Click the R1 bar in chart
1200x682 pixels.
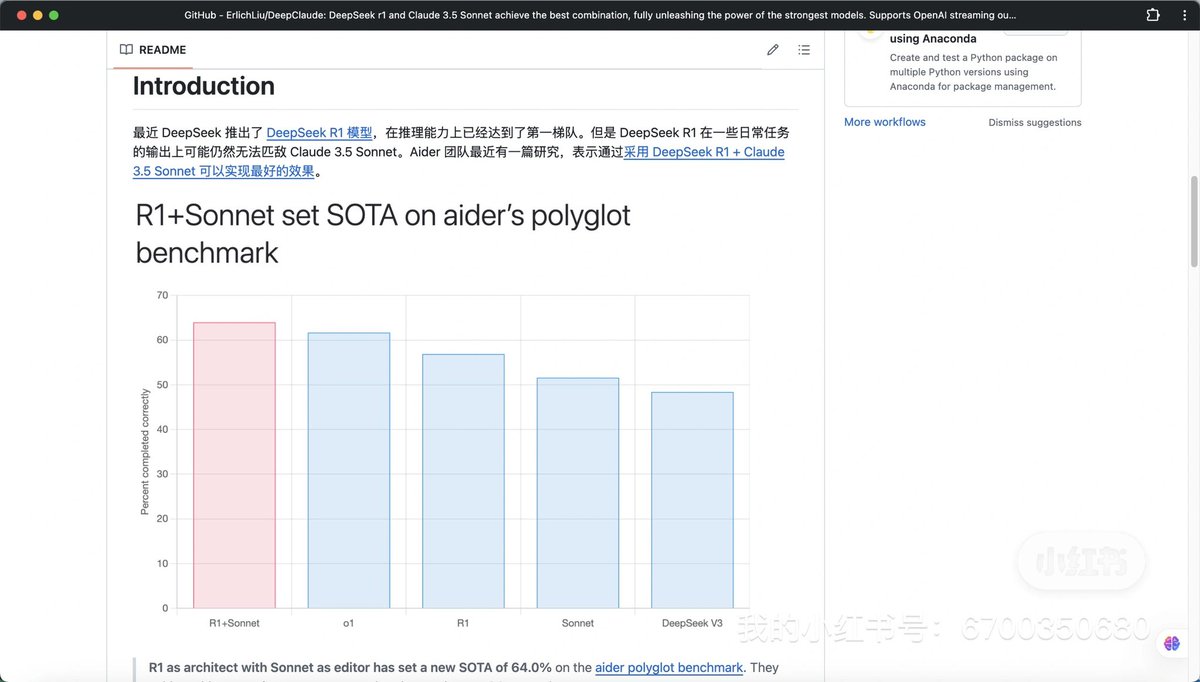463,481
